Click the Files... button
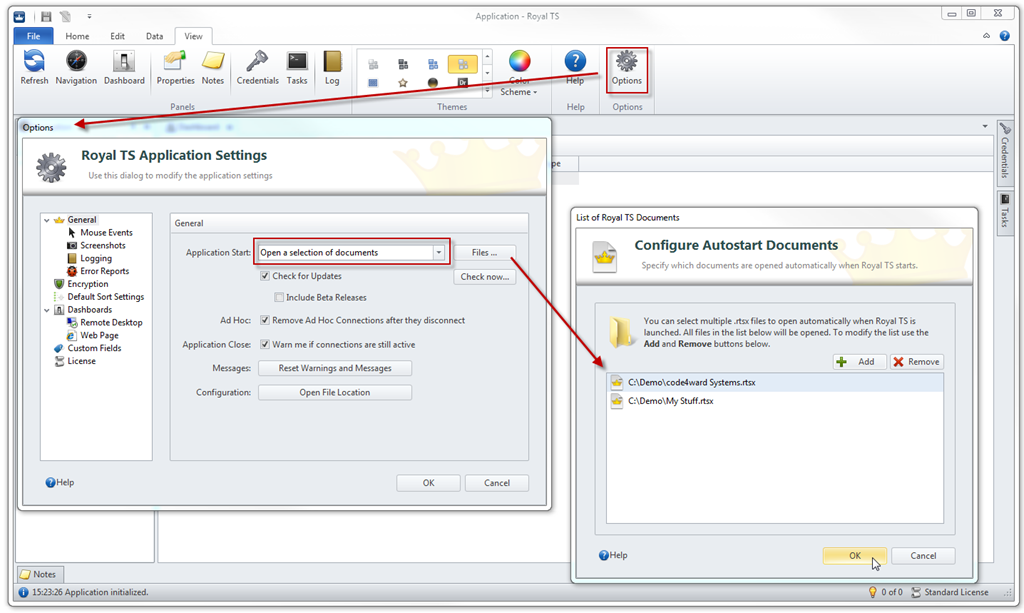The height and width of the screenshot is (613, 1024). coord(484,253)
